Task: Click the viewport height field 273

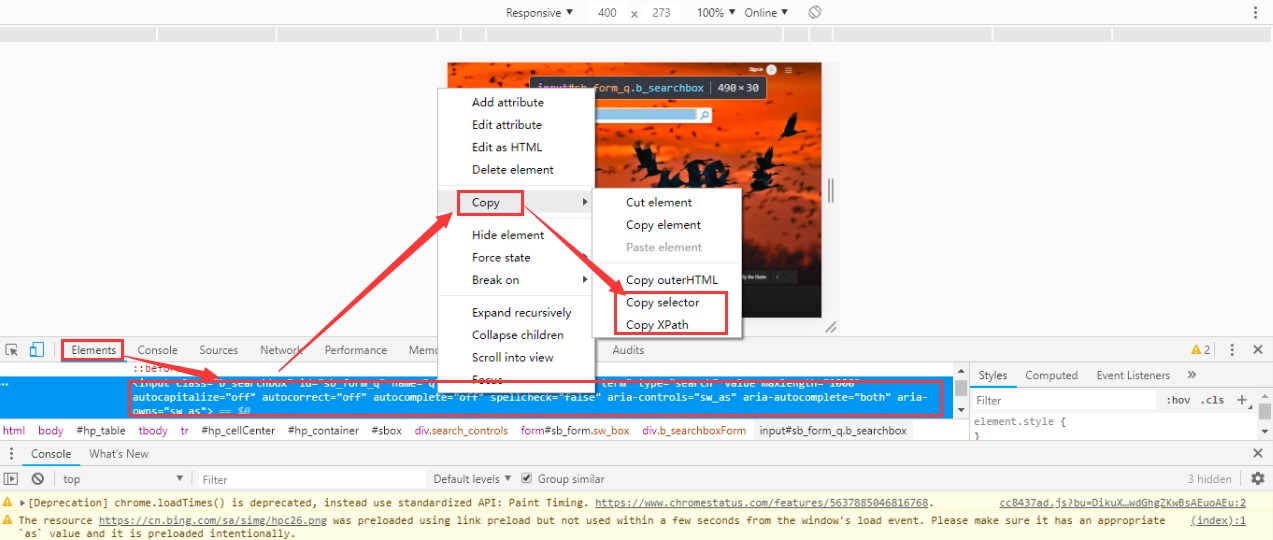Action: pos(660,13)
